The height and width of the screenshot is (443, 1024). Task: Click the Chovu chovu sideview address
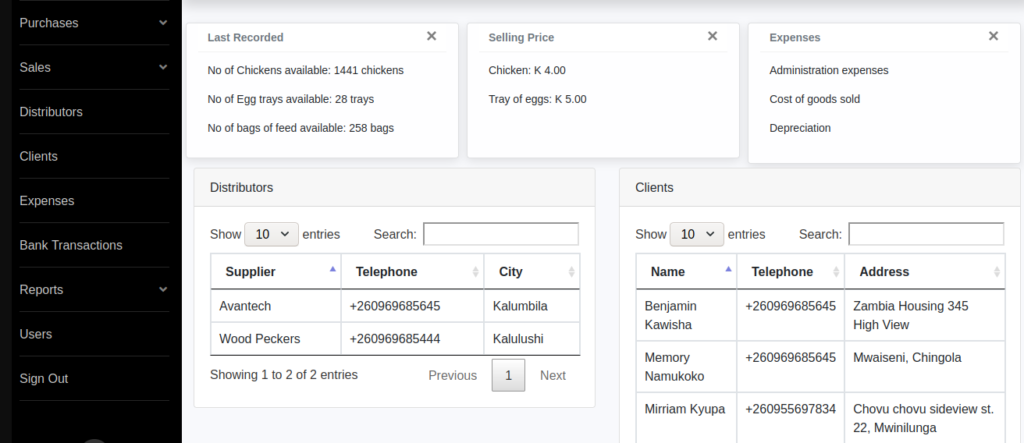[x=923, y=418]
